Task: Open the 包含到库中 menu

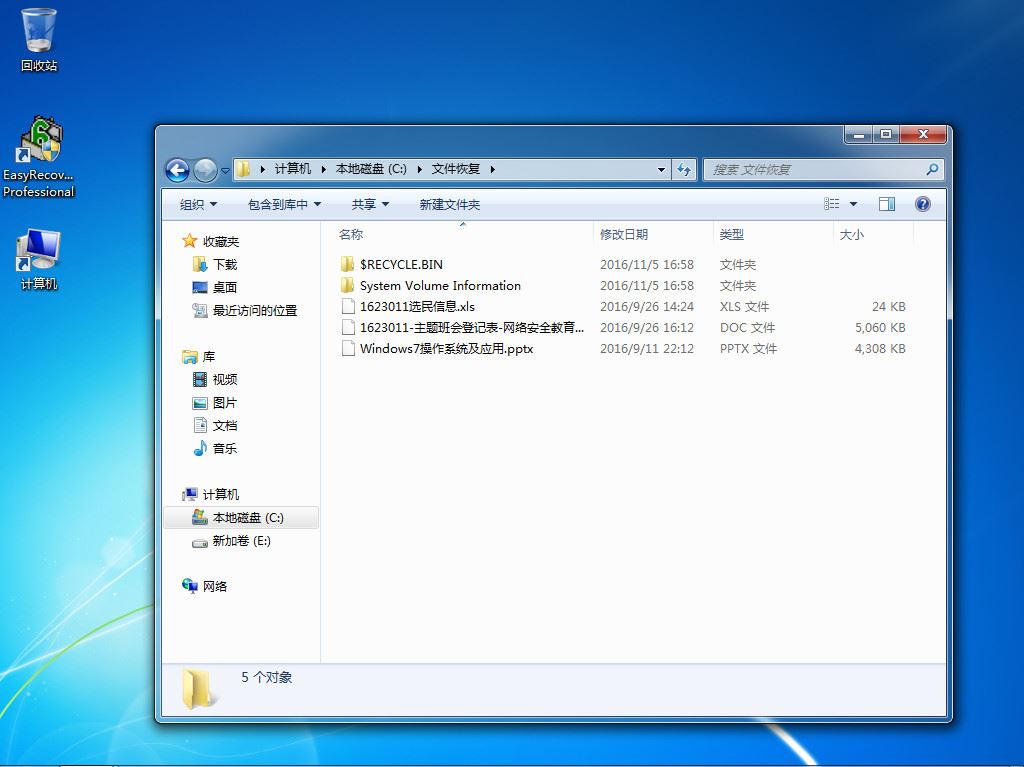Action: (285, 204)
